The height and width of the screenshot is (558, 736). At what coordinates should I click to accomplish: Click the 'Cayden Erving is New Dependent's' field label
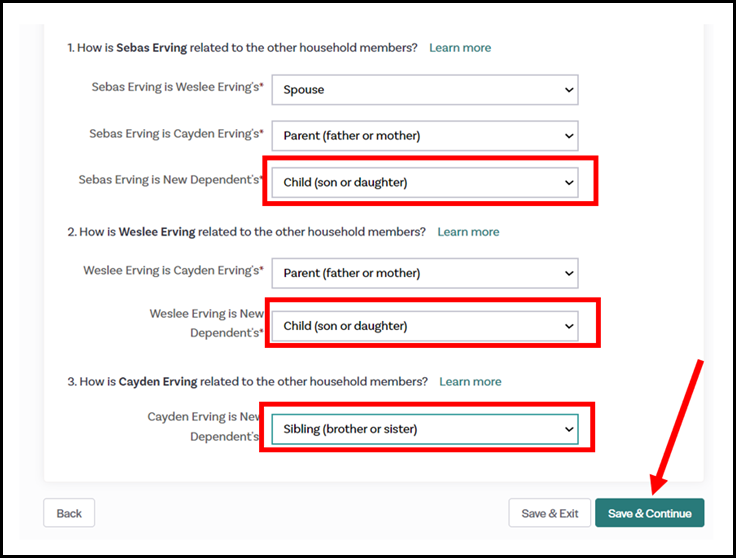tap(204, 426)
